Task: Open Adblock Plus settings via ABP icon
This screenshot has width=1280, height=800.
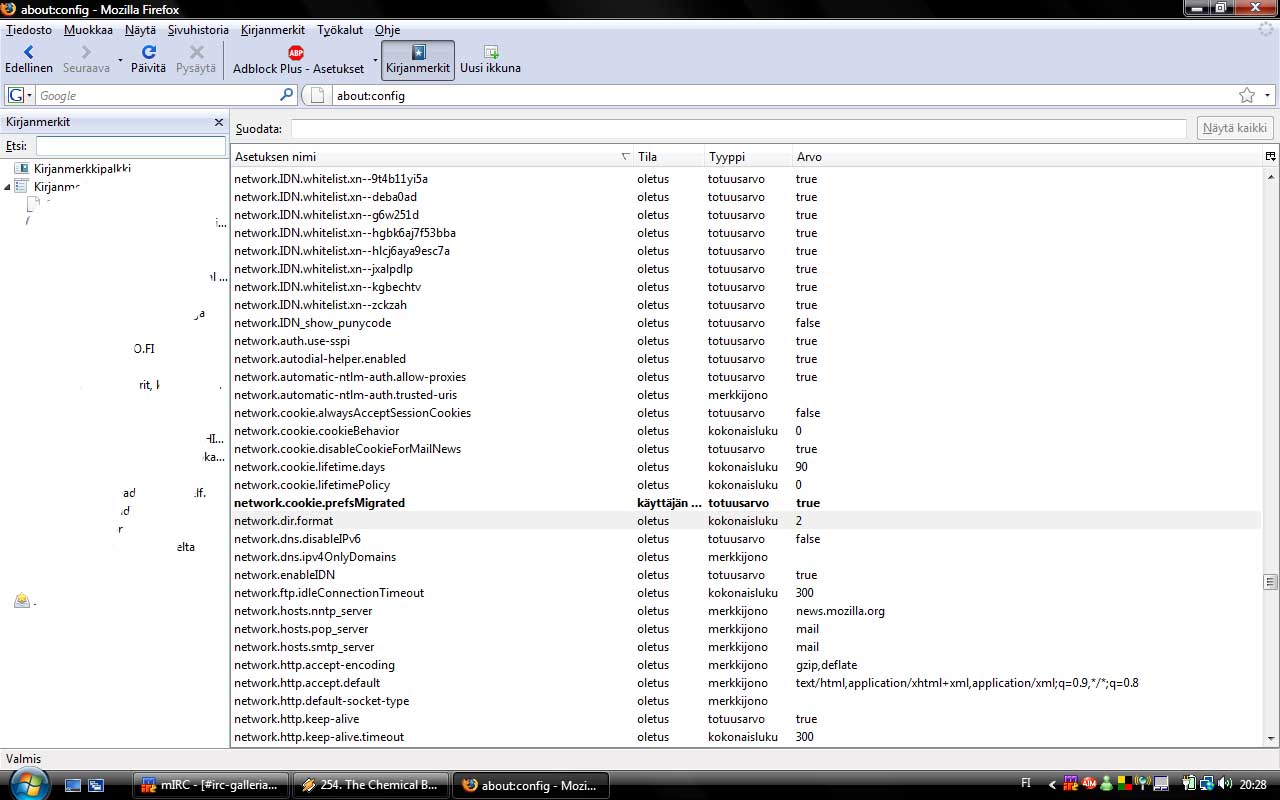Action: click(296, 52)
